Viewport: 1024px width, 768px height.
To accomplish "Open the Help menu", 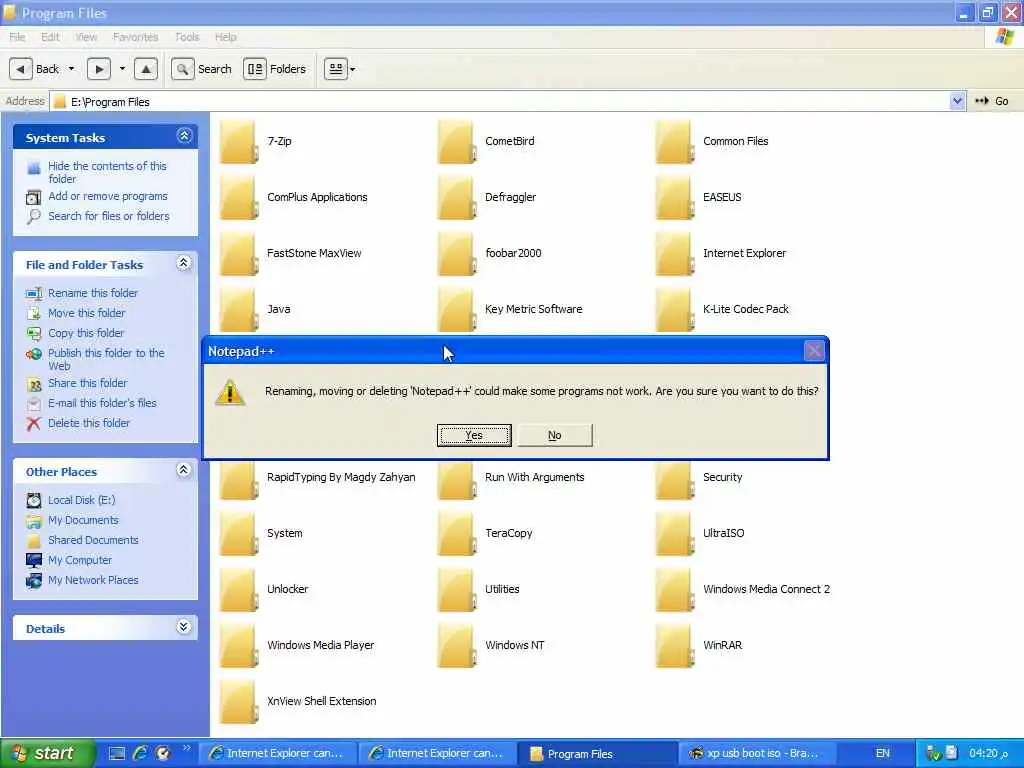I will [x=225, y=37].
